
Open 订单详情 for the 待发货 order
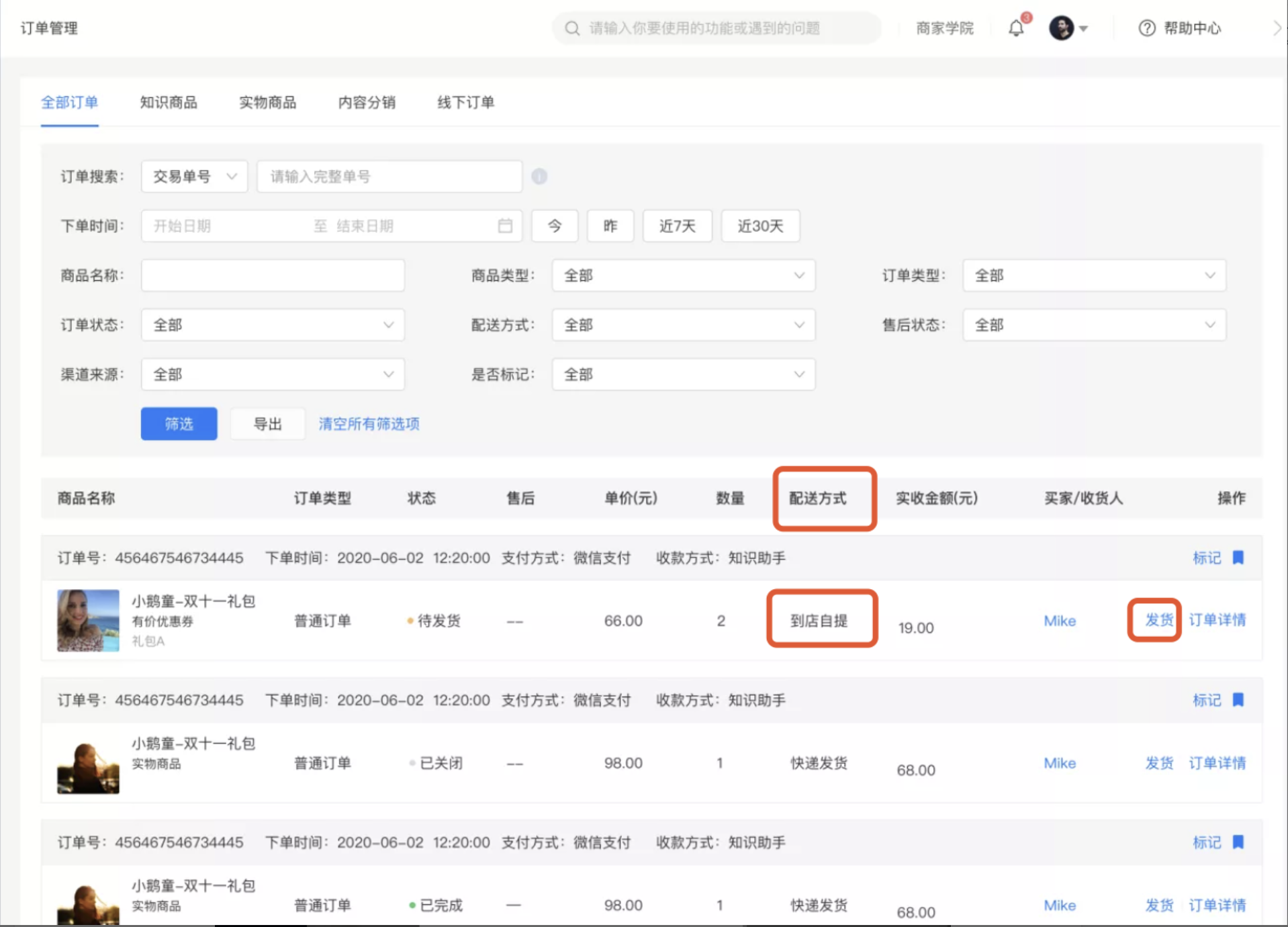tap(1217, 620)
